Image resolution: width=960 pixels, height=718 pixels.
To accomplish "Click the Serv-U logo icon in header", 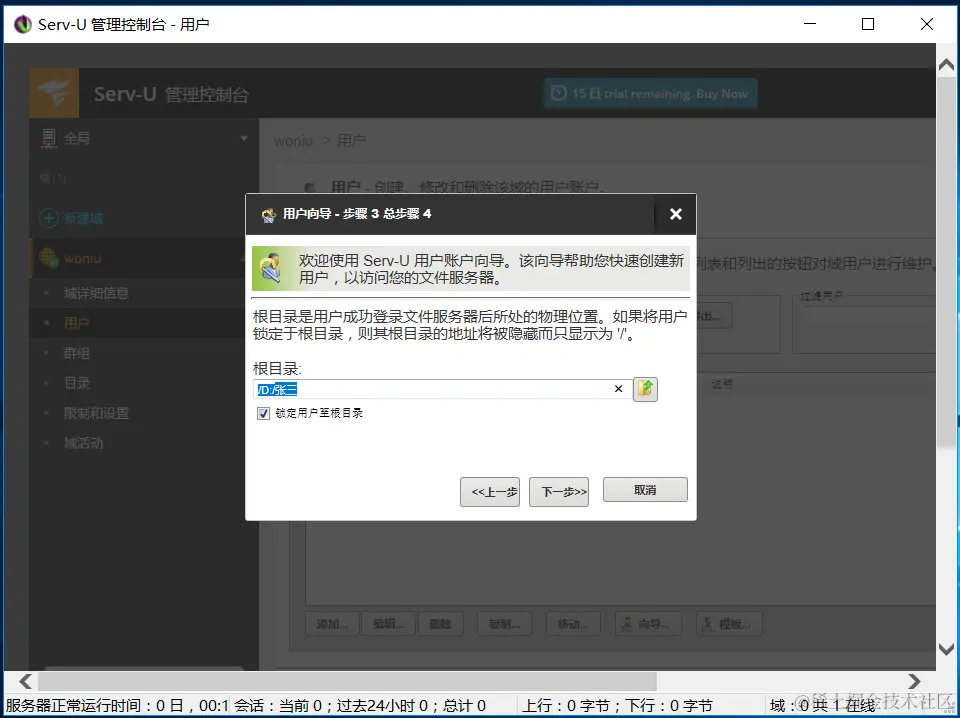I will point(54,93).
